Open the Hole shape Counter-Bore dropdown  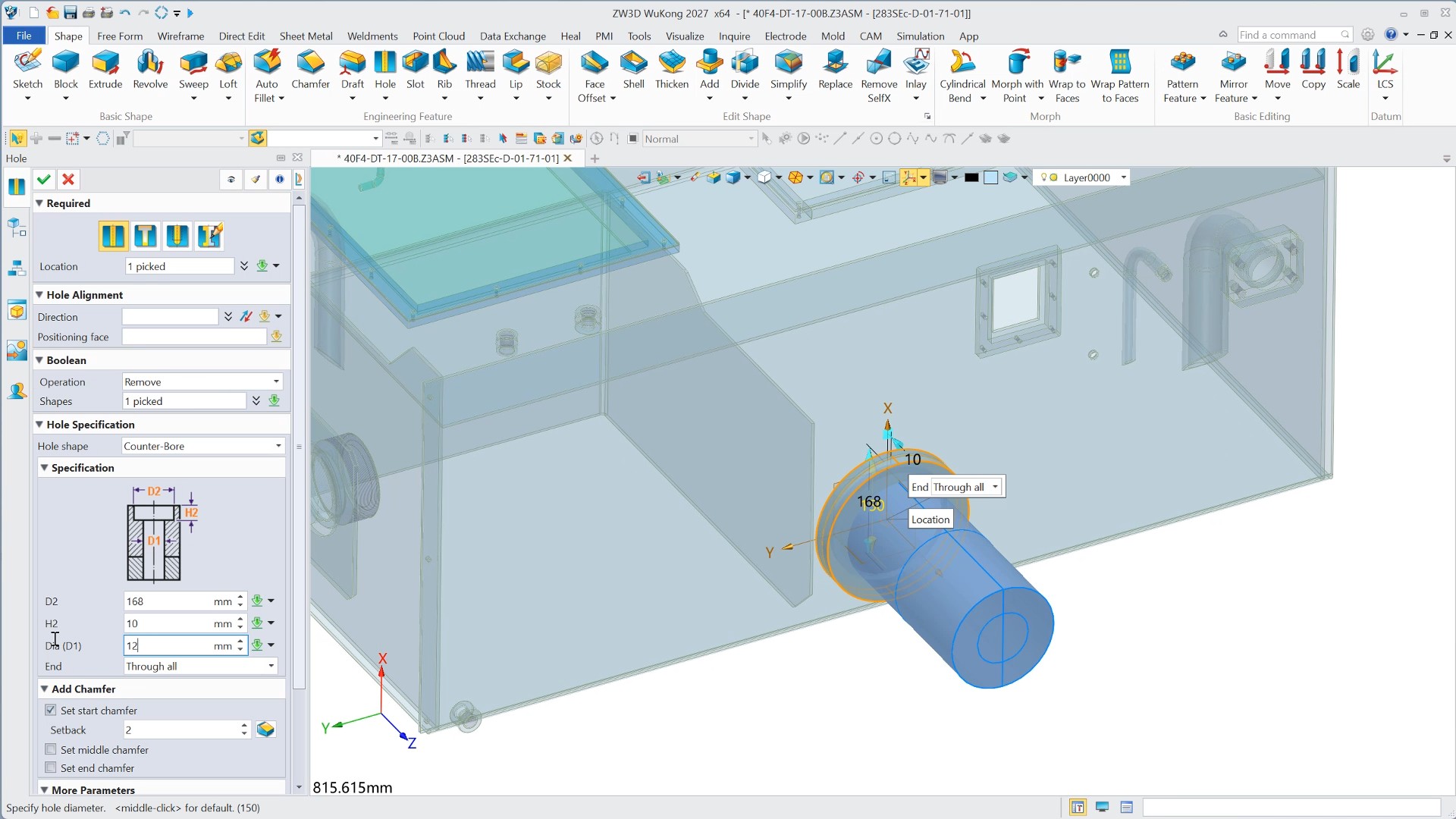point(202,446)
